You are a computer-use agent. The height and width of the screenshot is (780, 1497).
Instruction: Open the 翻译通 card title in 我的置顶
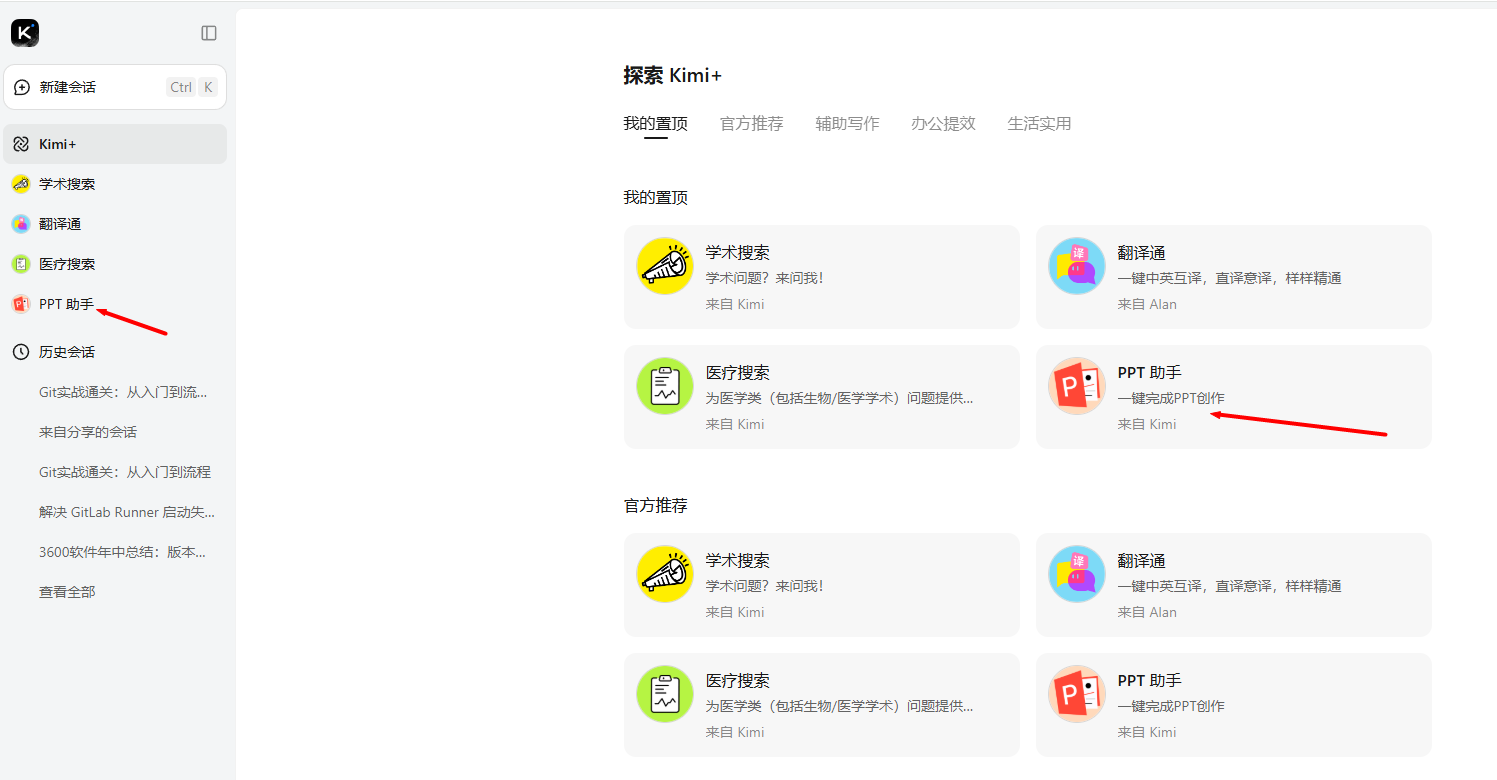coord(1142,253)
